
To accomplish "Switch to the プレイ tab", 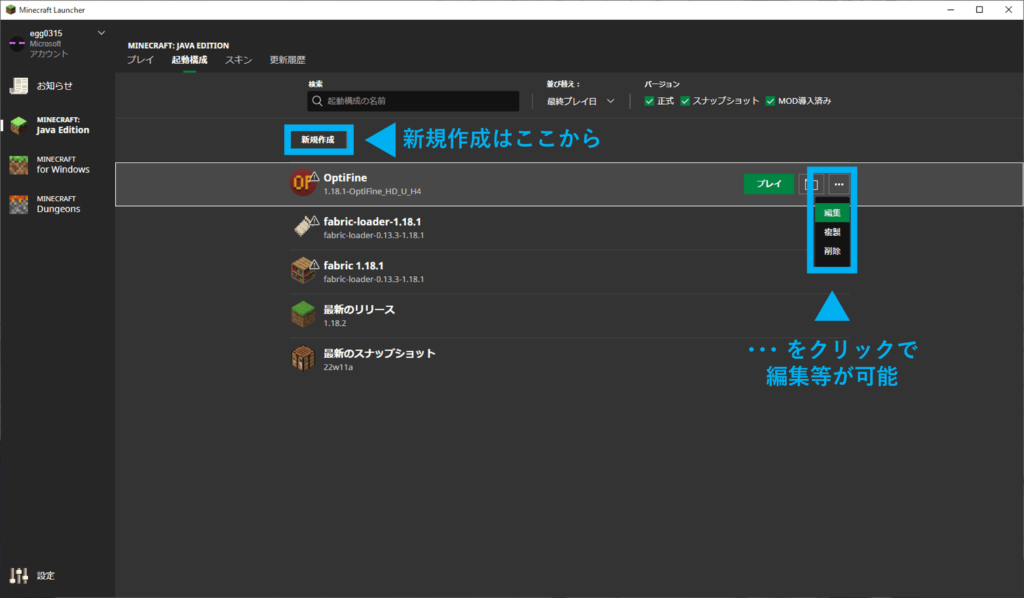I will point(140,59).
